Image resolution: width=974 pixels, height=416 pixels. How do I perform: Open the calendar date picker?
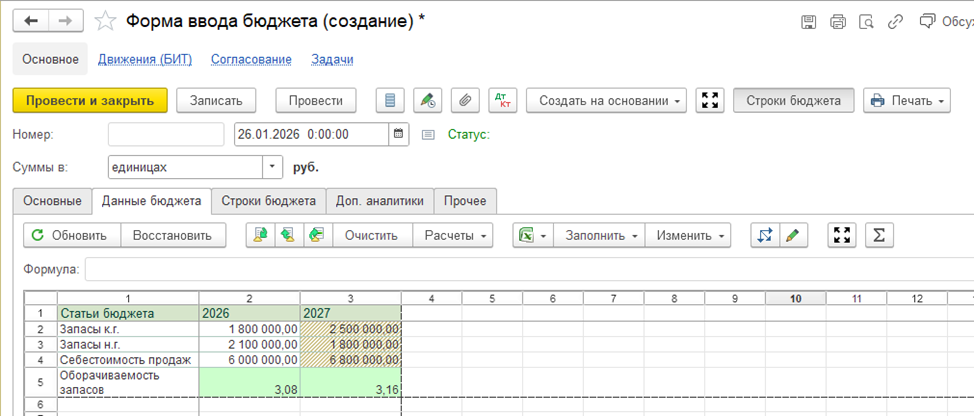click(x=399, y=134)
